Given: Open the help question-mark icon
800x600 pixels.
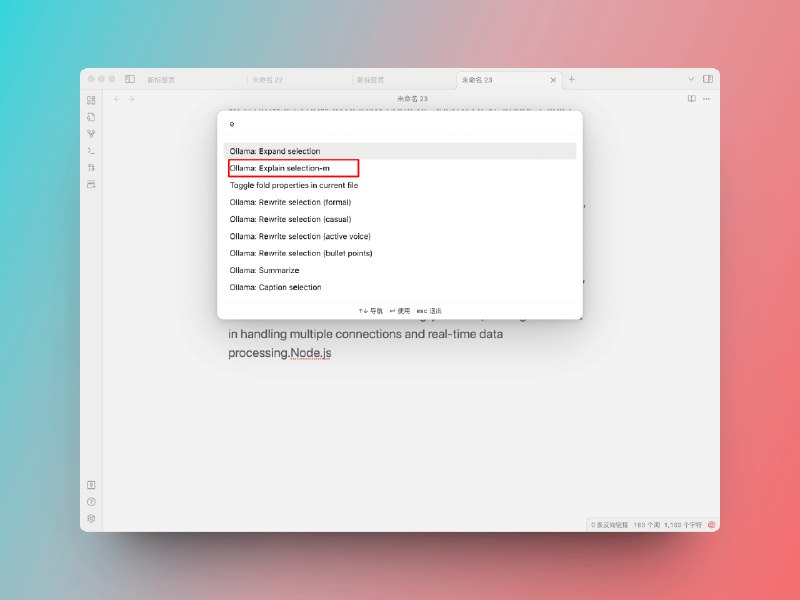Looking at the screenshot, I should click(91, 502).
